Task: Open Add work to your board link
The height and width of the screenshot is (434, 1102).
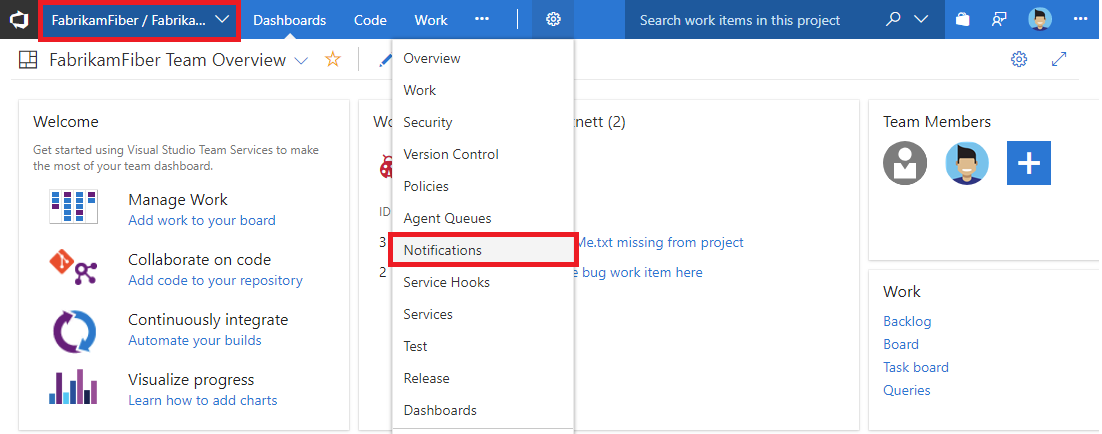Action: click(x=202, y=221)
